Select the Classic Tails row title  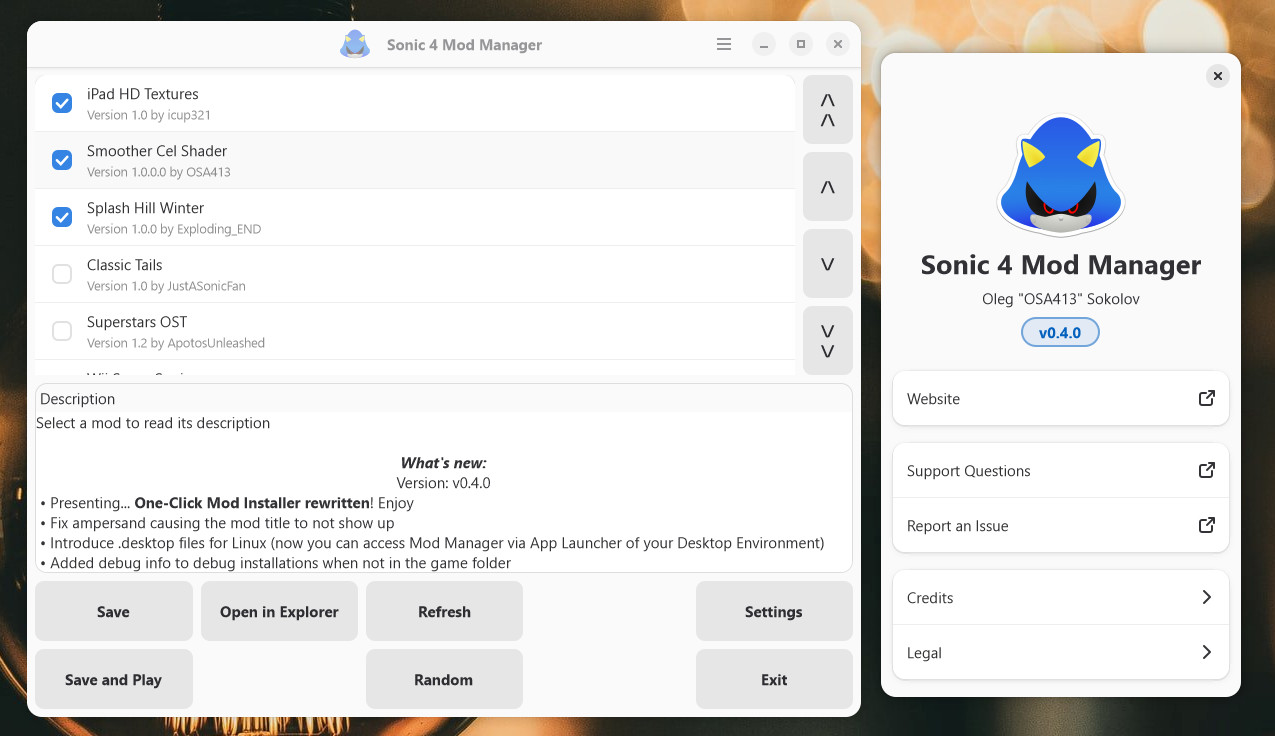[x=124, y=265]
